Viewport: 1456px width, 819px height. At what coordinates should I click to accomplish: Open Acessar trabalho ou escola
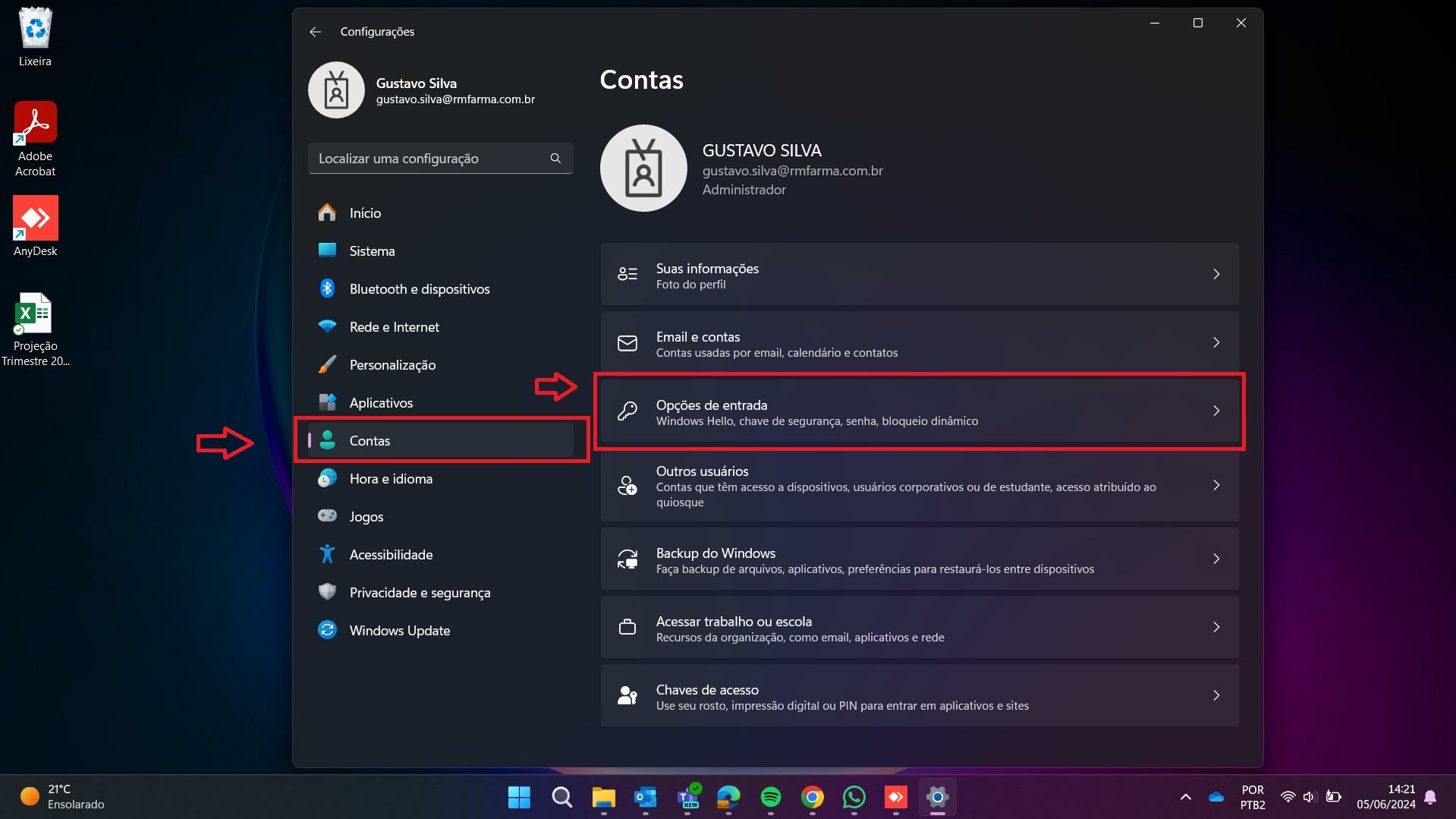919,628
